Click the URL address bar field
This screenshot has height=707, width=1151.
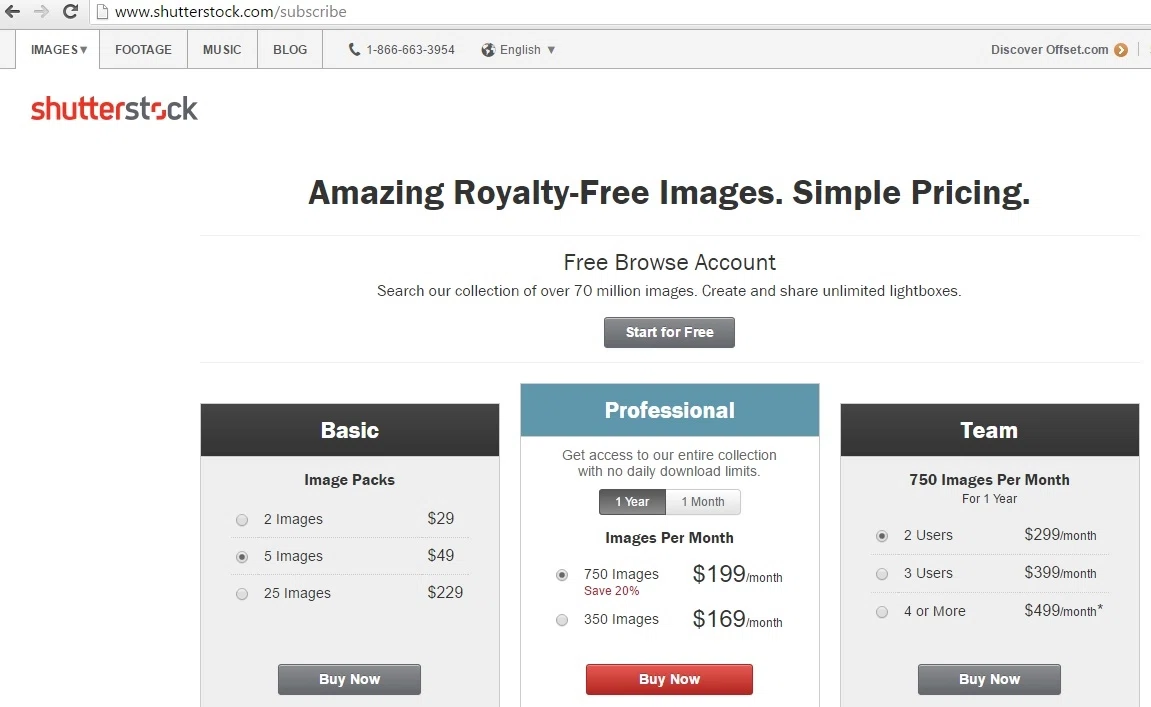620,12
